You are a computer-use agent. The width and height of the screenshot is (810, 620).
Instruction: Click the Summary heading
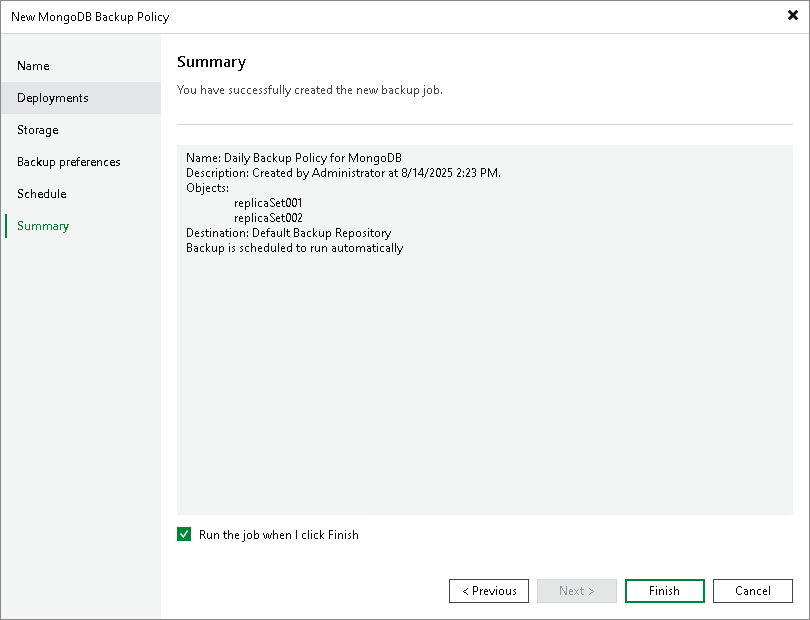pyautogui.click(x=211, y=62)
